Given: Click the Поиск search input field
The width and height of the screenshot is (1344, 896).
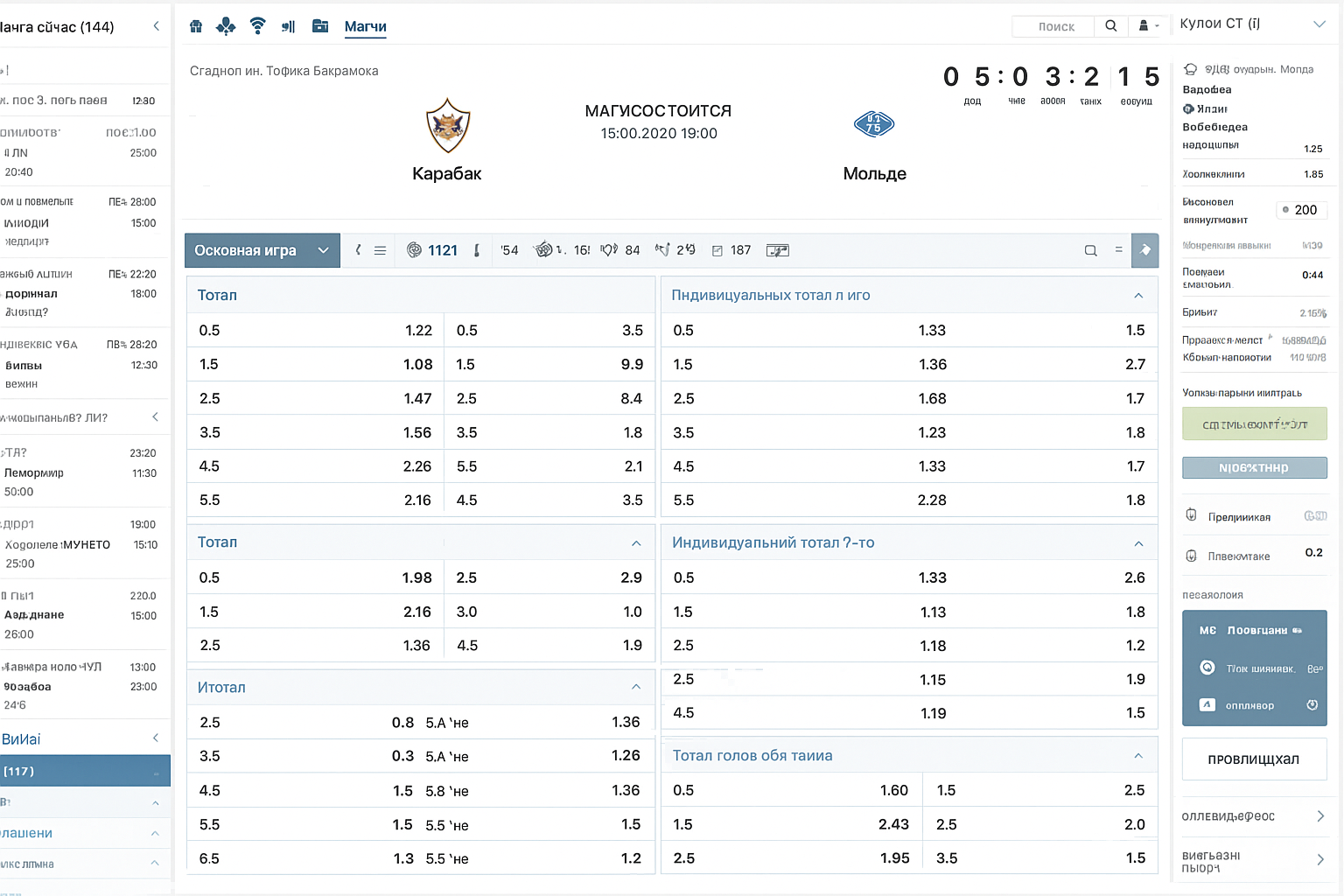Looking at the screenshot, I should click(x=1055, y=26).
